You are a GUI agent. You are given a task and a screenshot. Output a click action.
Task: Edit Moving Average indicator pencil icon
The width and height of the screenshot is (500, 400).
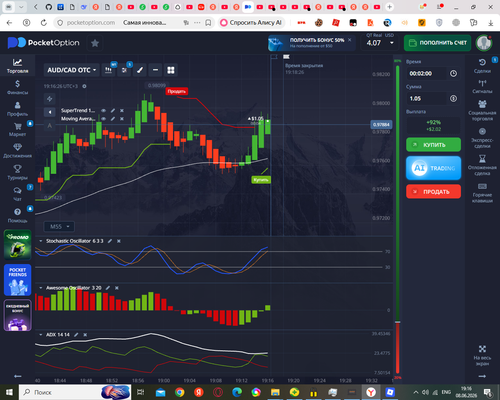(113, 119)
